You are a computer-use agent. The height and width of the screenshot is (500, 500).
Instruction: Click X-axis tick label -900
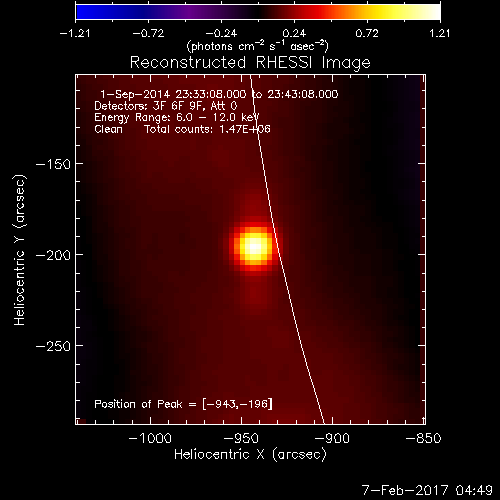[x=332, y=438]
